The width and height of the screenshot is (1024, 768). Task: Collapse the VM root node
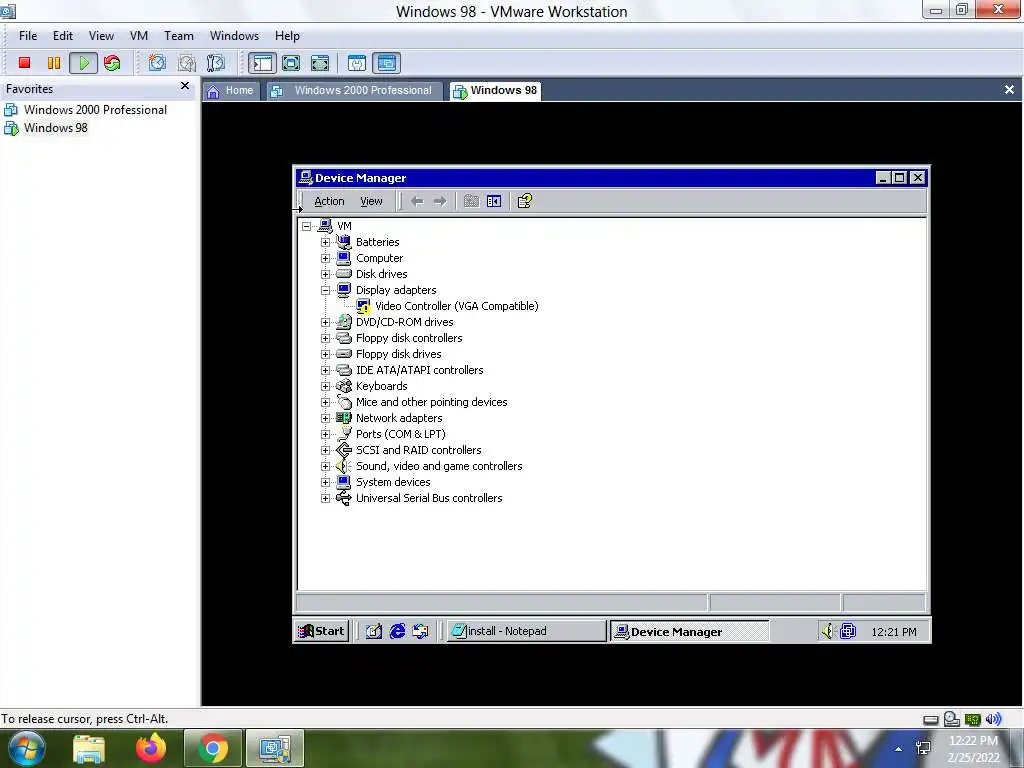306,226
